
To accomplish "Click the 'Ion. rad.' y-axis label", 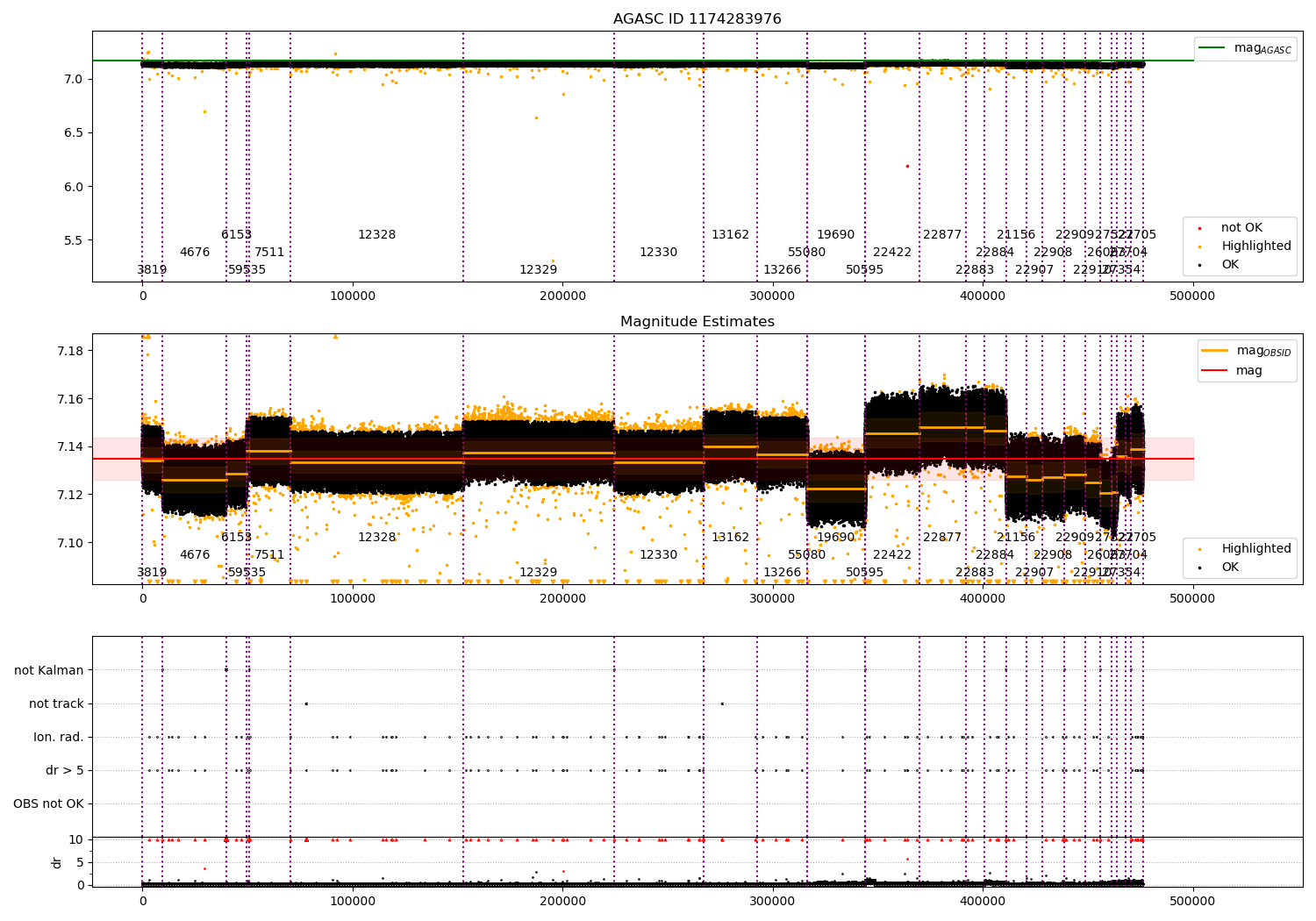I will tap(59, 737).
